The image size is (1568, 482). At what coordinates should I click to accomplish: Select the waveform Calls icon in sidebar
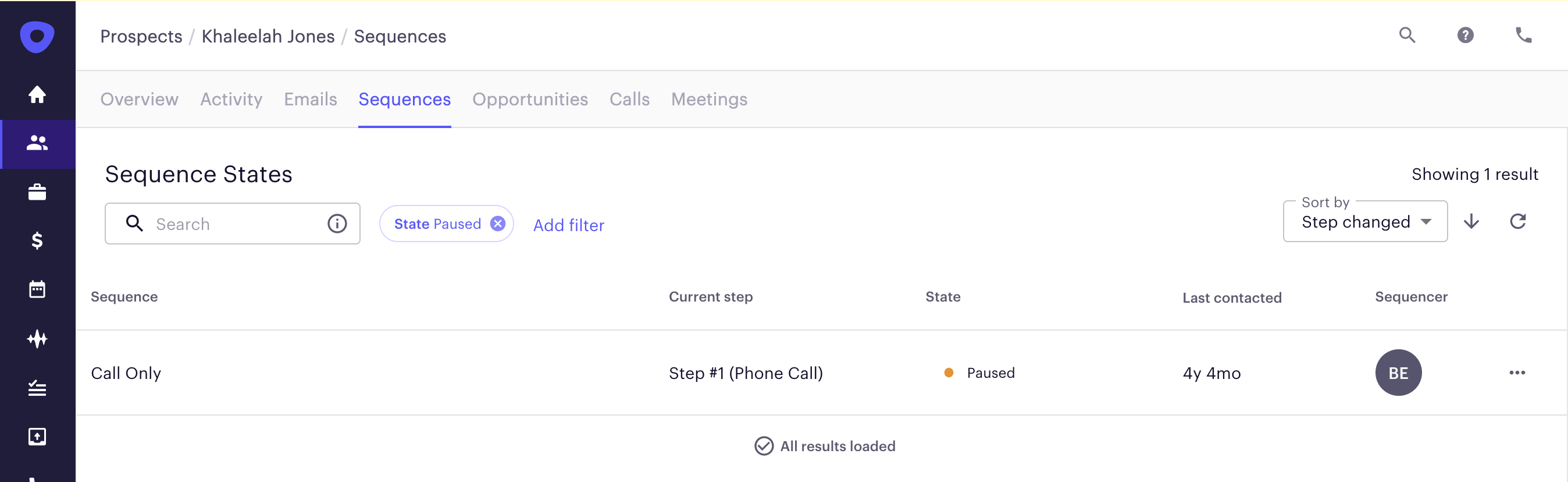click(37, 339)
